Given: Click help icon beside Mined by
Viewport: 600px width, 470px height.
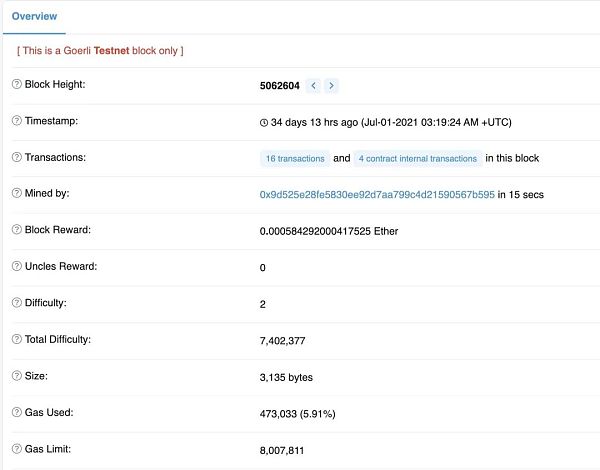Looking at the screenshot, I should pyautogui.click(x=17, y=194).
